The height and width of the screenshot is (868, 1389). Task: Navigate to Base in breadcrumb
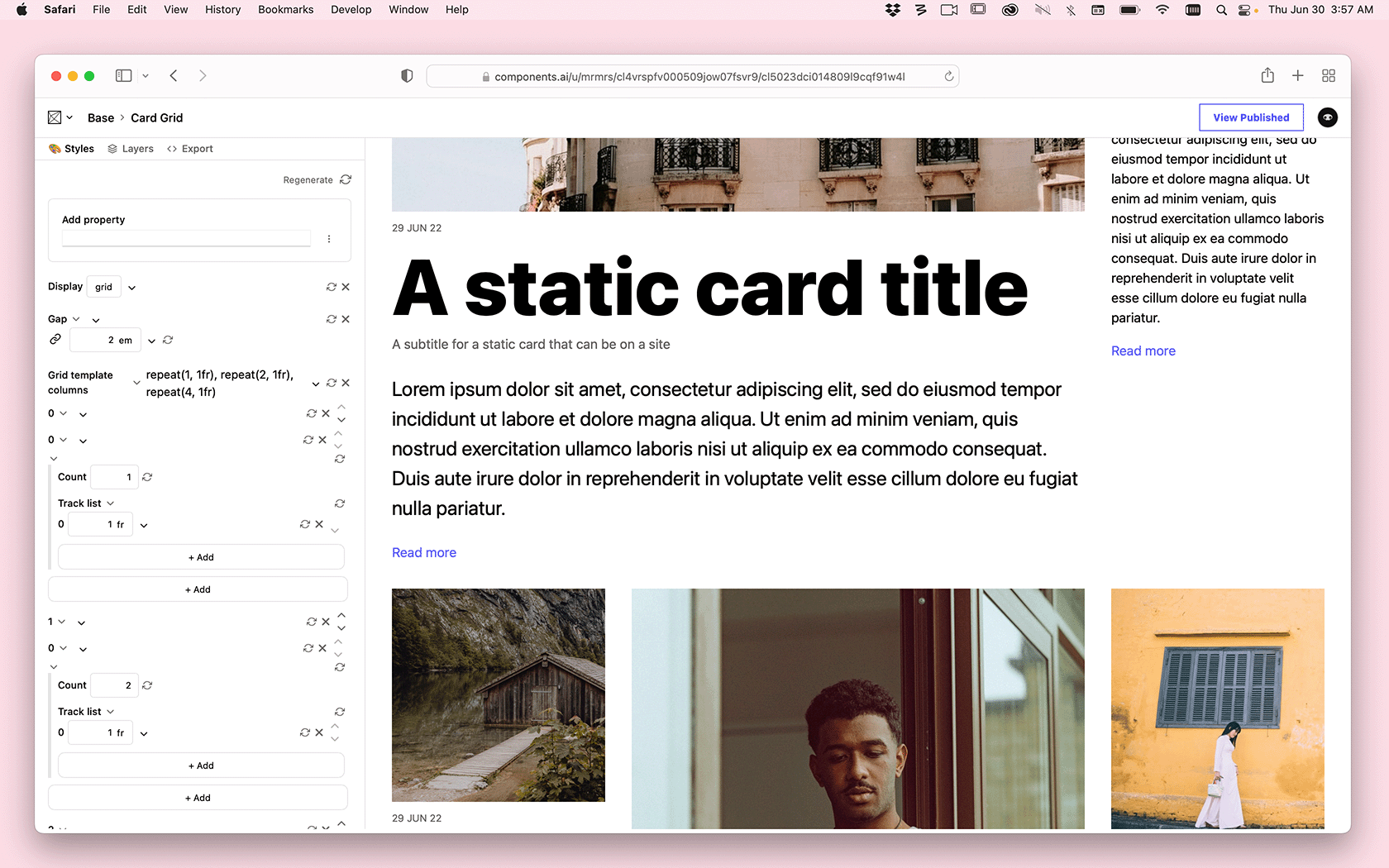(x=101, y=117)
